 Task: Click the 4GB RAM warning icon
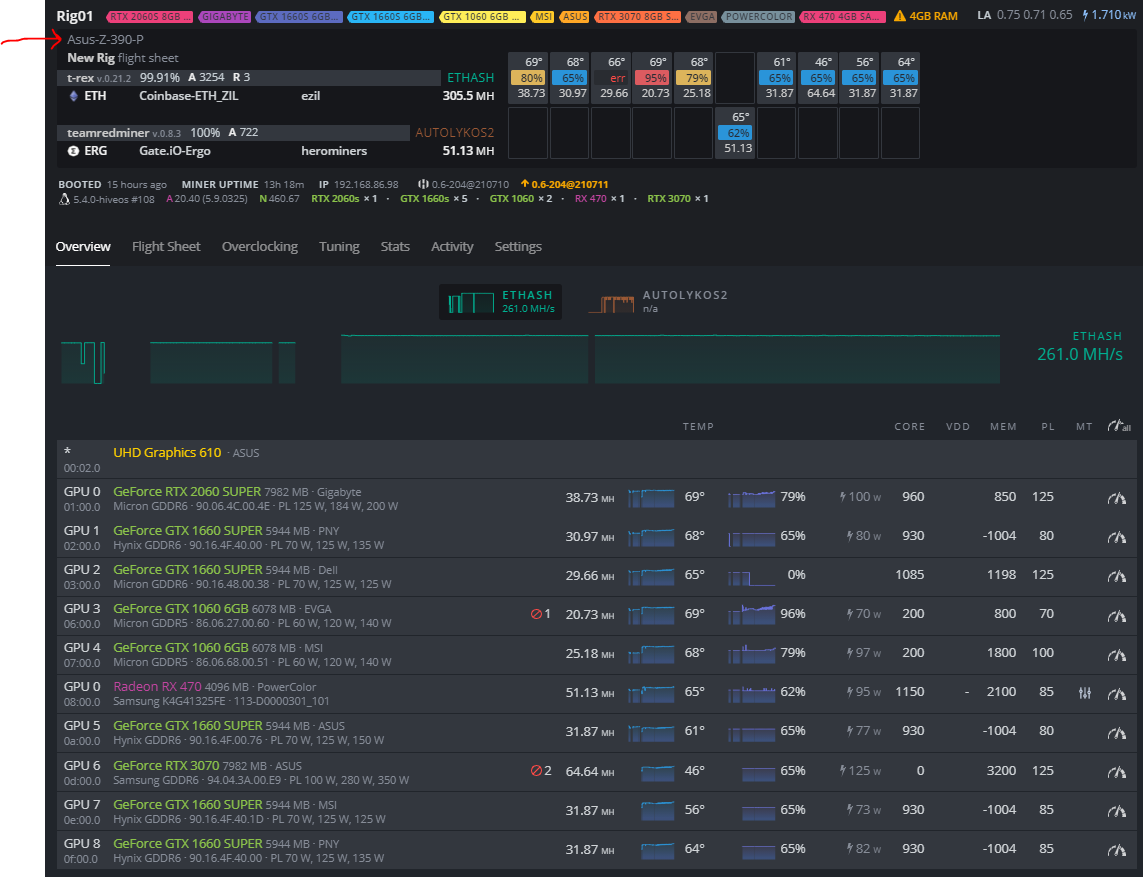click(899, 17)
